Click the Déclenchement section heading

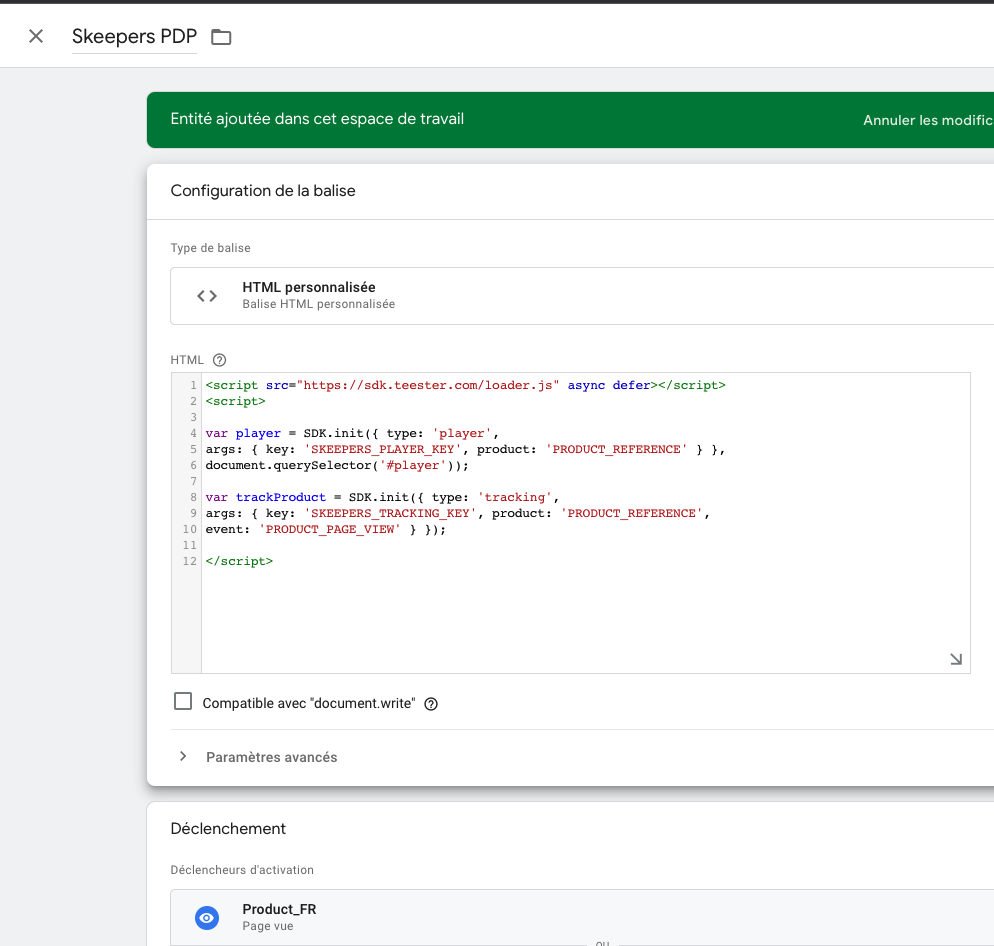coord(228,828)
